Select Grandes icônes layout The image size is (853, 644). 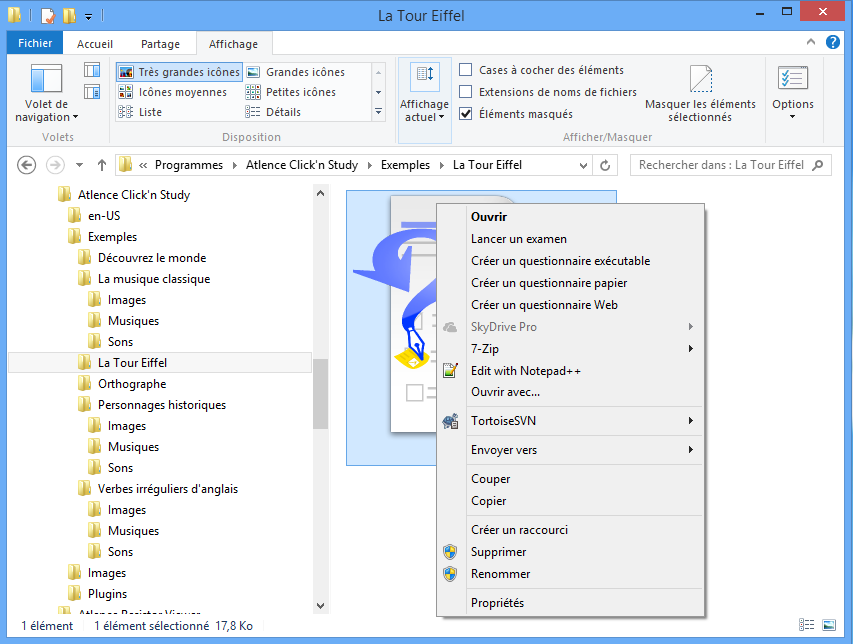(x=296, y=72)
